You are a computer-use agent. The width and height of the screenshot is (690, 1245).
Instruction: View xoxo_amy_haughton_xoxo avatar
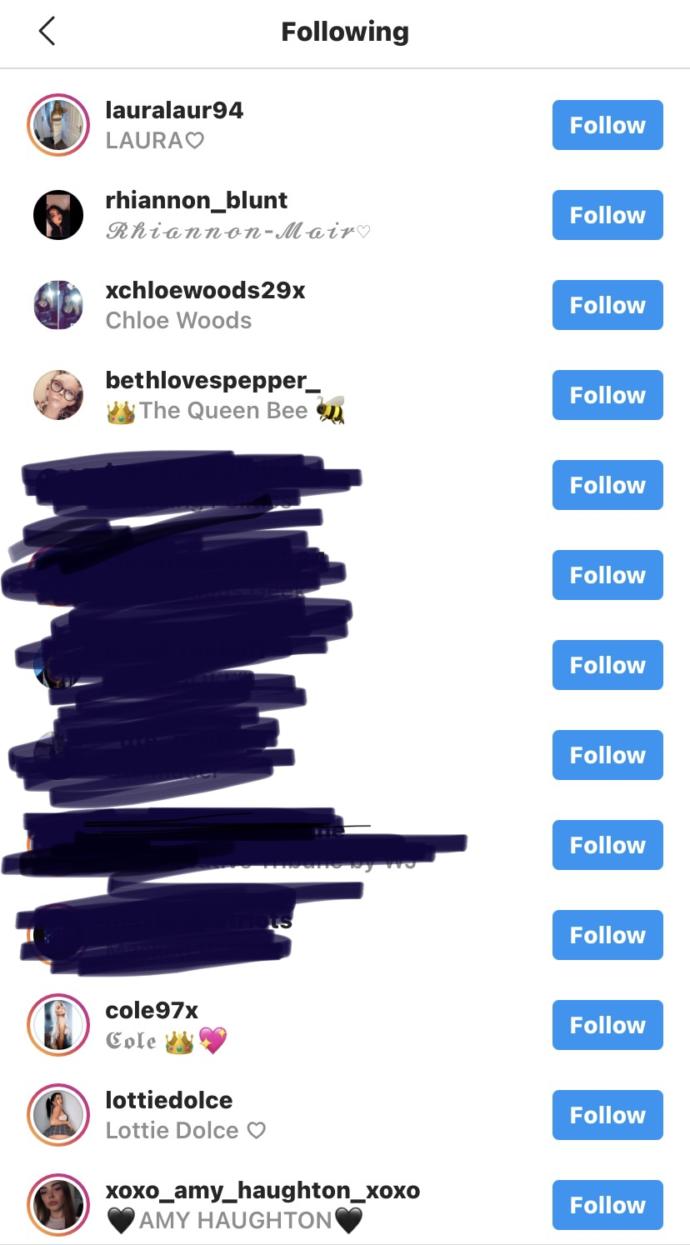58,1205
